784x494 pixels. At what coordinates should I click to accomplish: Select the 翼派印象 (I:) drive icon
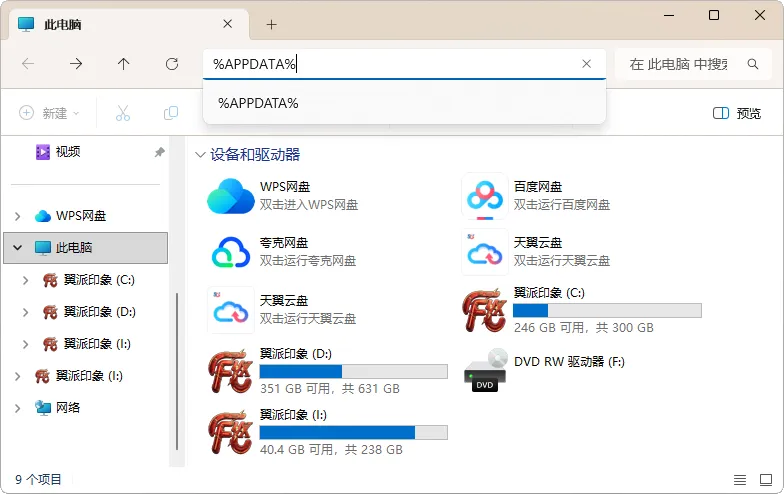click(x=230, y=432)
